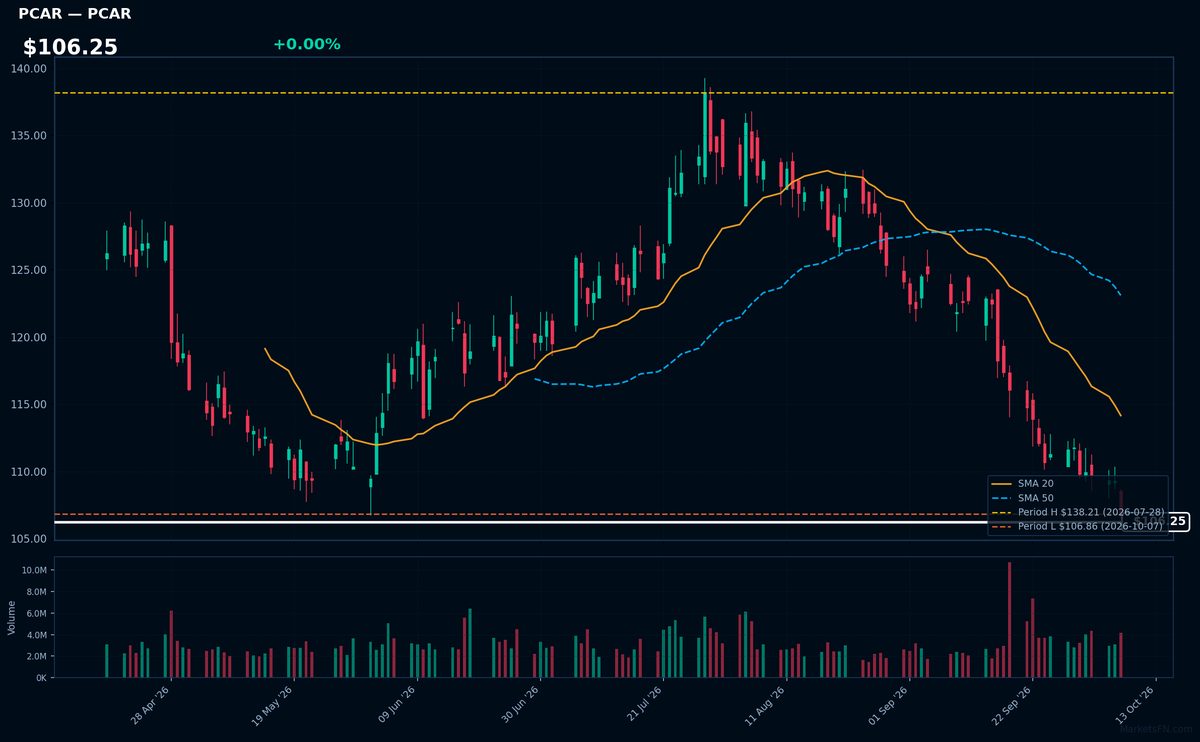Click the 4.0M volume axis label
Viewport: 1200px width, 742px height.
click(37, 635)
